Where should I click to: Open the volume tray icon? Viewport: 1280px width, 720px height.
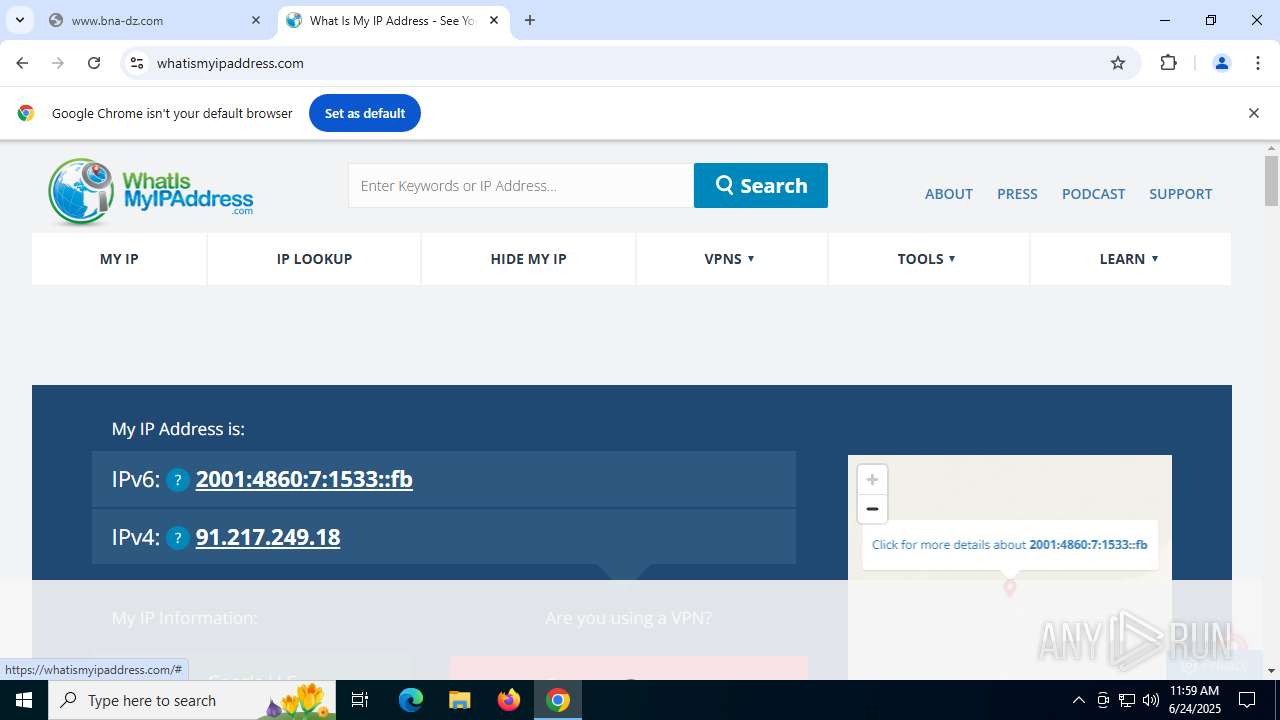1151,700
